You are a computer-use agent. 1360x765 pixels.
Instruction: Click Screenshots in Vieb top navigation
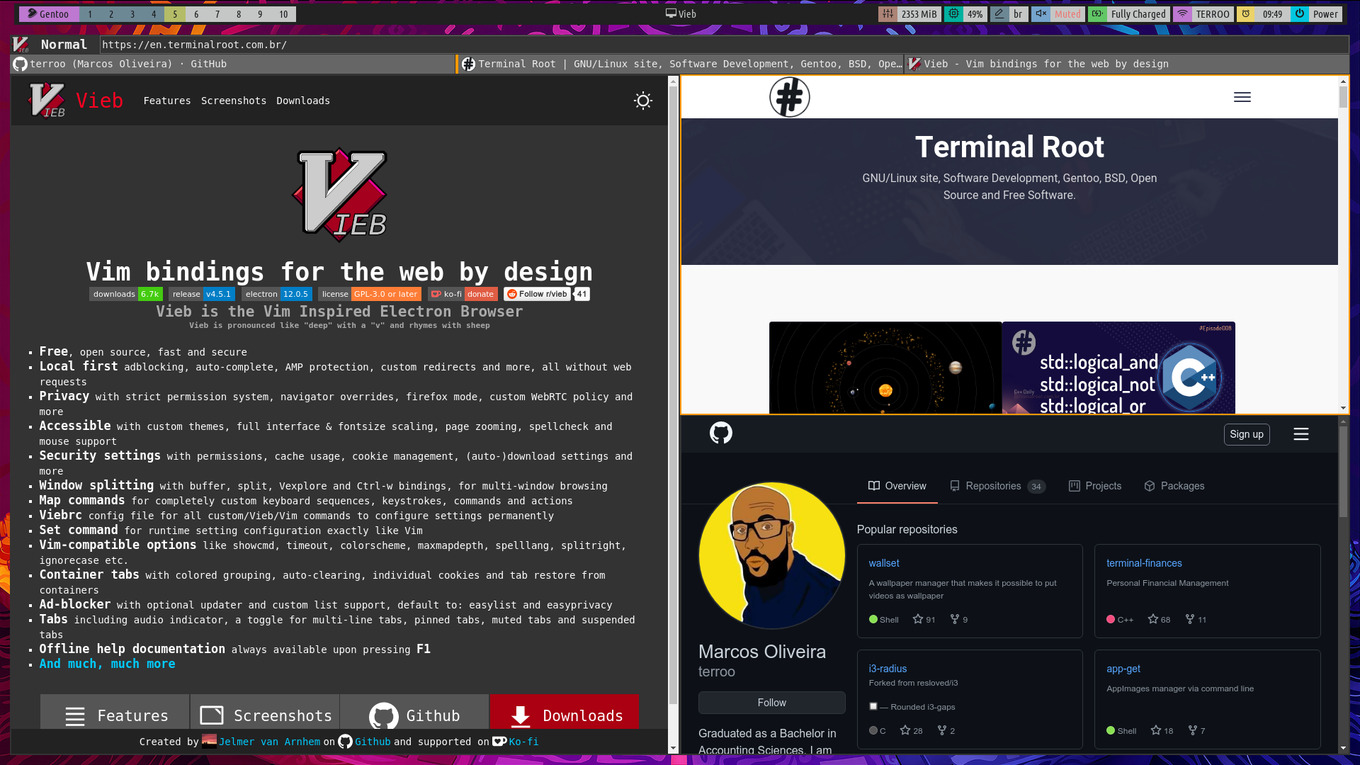234,101
